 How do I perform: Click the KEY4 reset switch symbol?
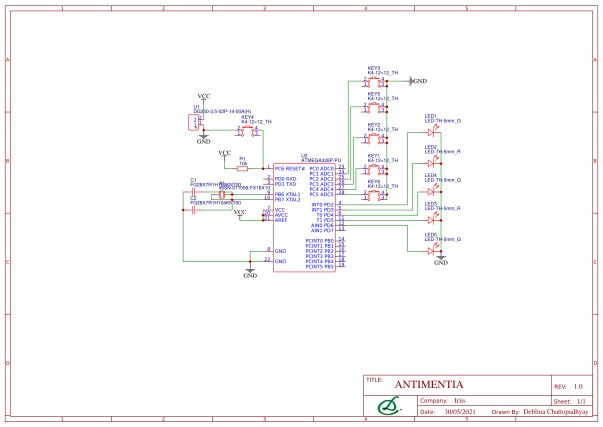click(248, 131)
